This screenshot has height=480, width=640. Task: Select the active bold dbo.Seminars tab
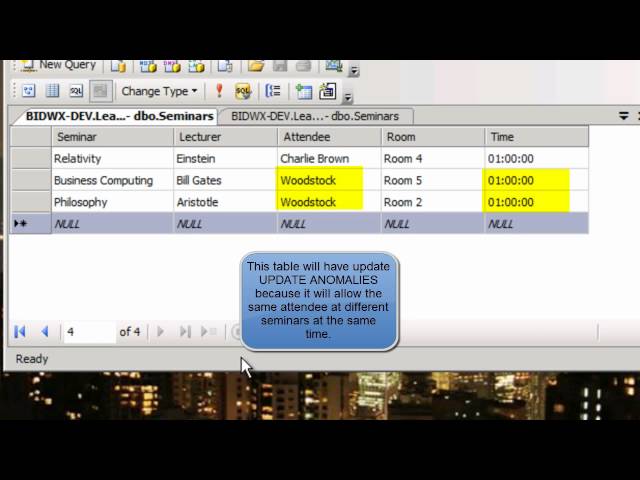click(x=119, y=116)
